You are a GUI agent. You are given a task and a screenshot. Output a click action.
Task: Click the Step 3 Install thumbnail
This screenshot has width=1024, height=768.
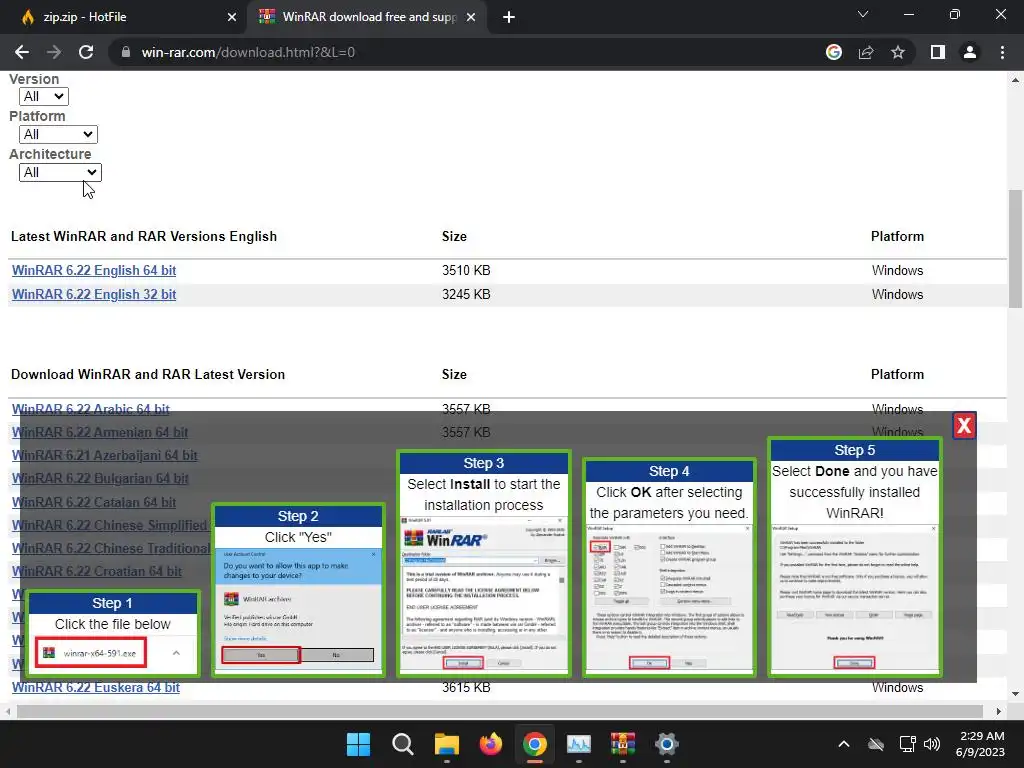pyautogui.click(x=484, y=563)
